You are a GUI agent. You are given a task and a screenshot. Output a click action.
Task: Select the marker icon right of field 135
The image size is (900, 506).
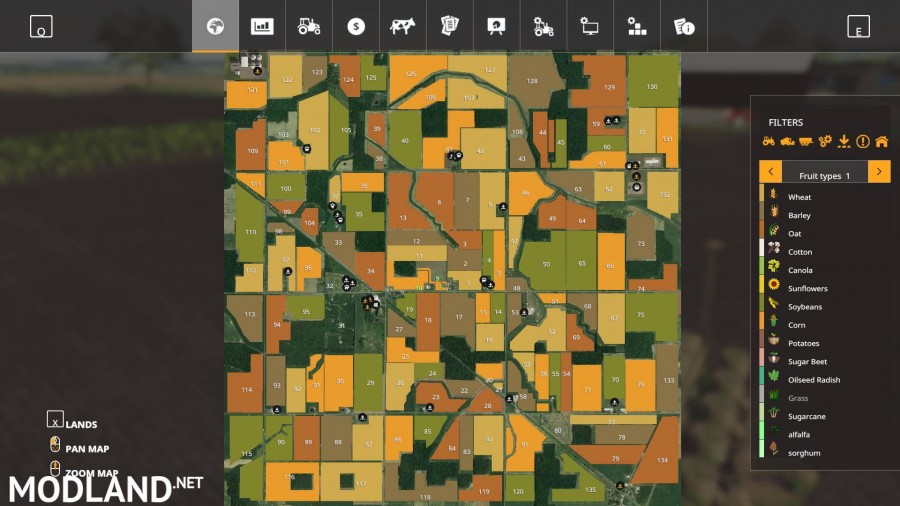(x=620, y=485)
